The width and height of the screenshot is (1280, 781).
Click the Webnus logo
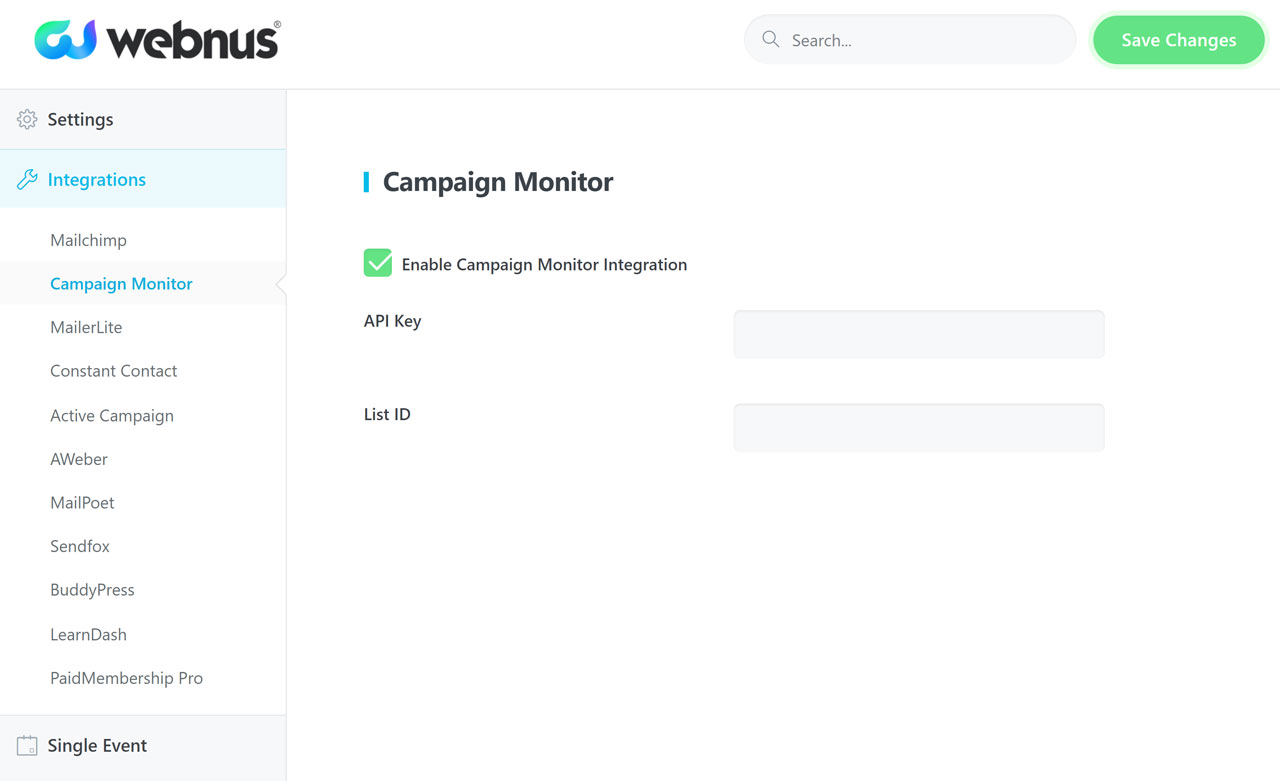(x=158, y=40)
